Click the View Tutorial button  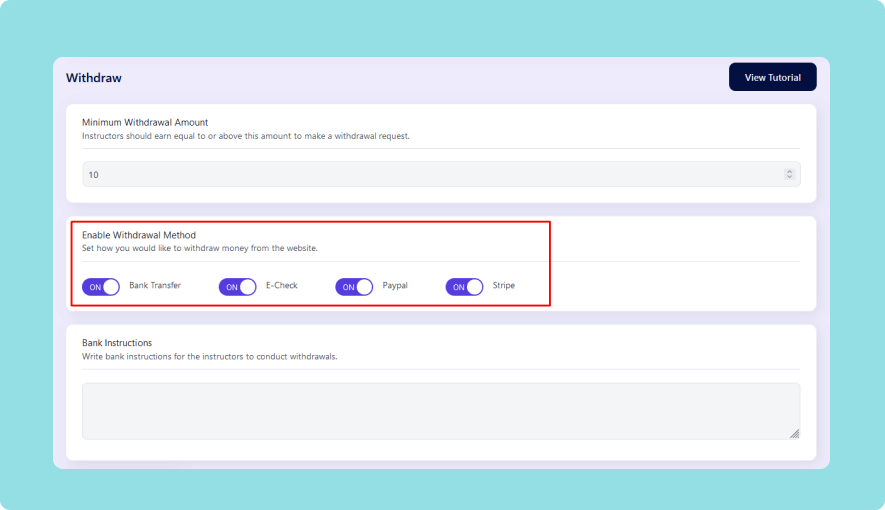772,77
